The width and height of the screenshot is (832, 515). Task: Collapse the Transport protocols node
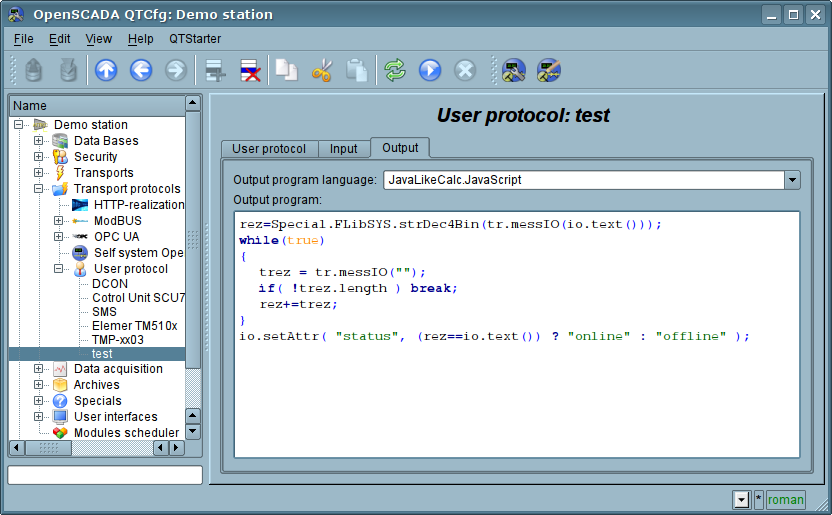[x=38, y=188]
